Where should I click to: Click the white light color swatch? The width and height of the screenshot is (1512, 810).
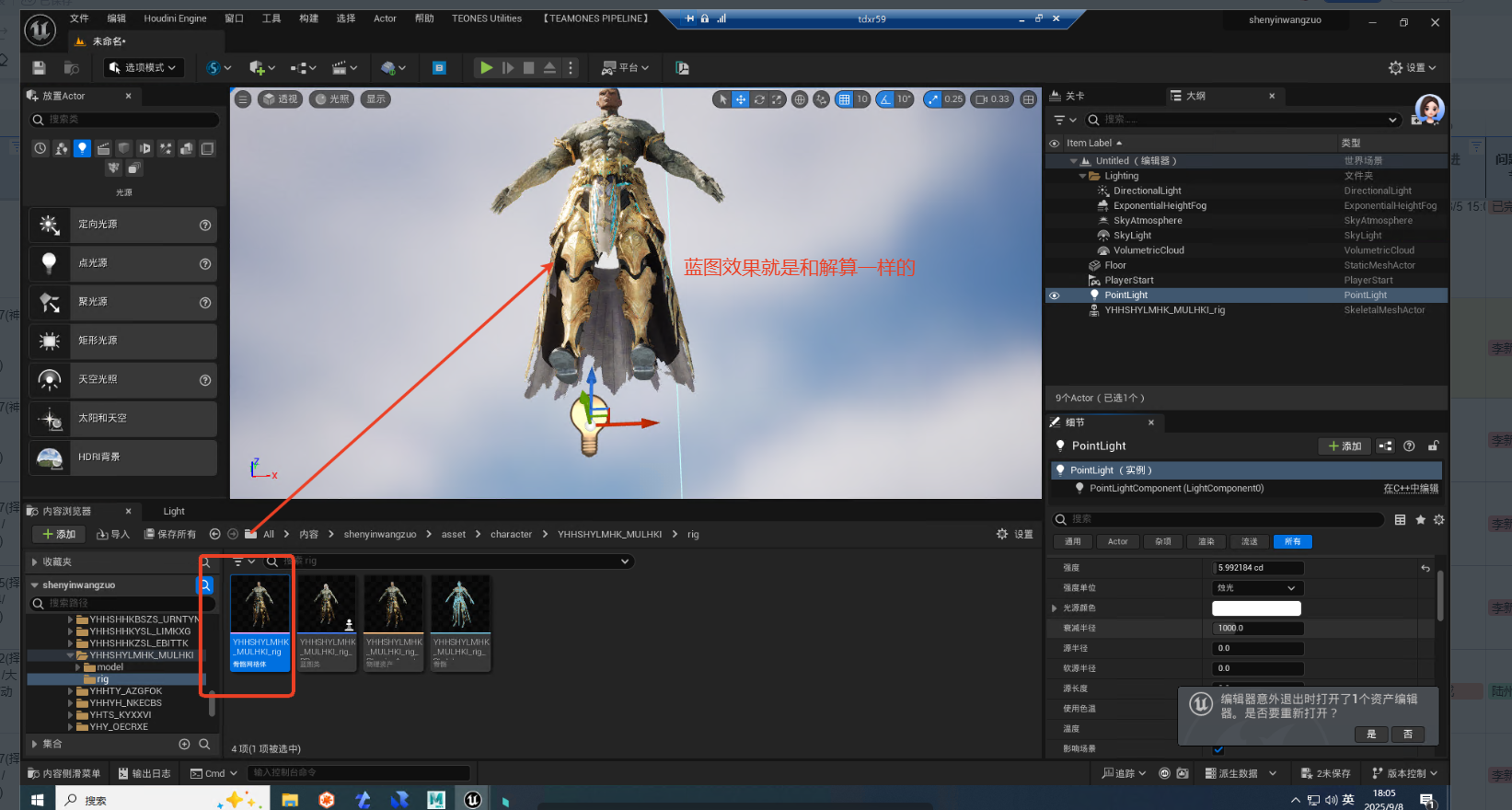(1256, 608)
